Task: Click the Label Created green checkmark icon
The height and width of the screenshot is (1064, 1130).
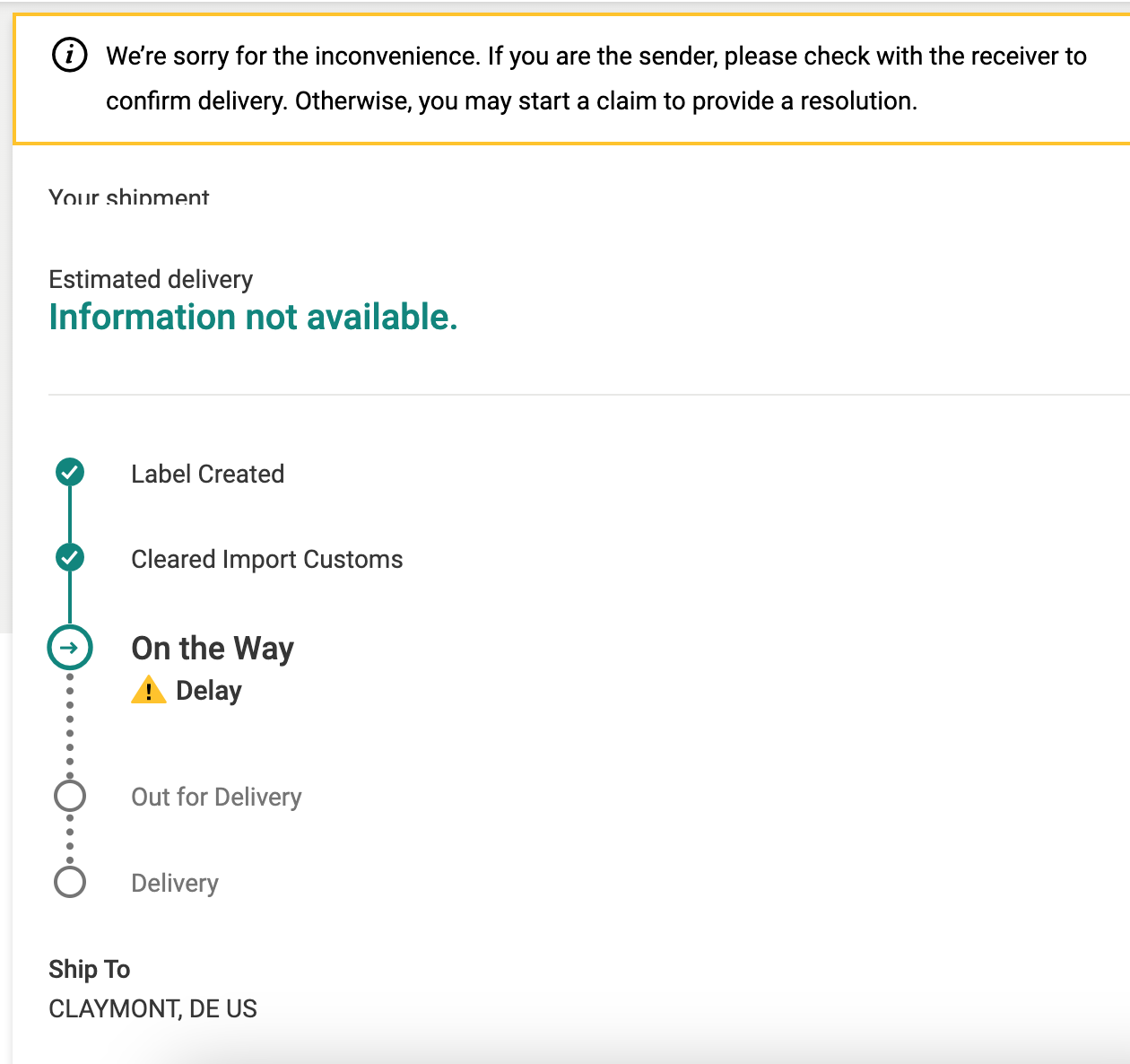Action: pos(70,472)
